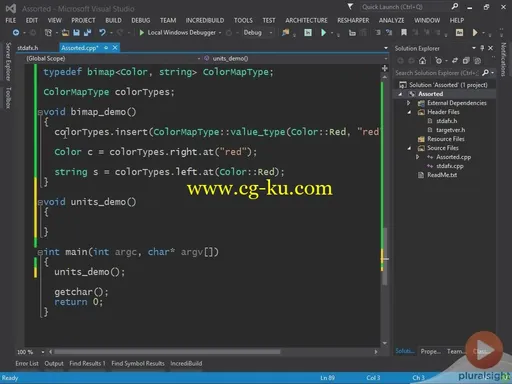This screenshot has height=384, width=512.
Task: Switch to the stdafx.h tab
Action: 28,48
